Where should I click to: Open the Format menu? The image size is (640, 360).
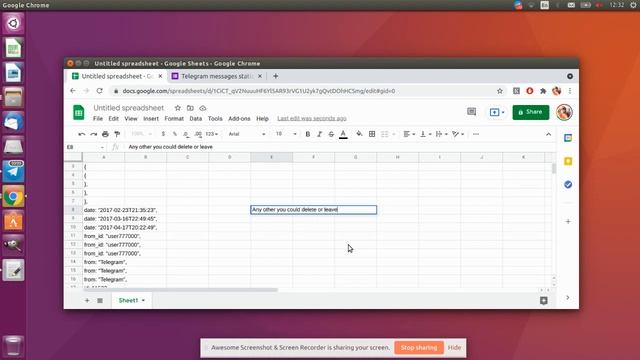tap(174, 118)
